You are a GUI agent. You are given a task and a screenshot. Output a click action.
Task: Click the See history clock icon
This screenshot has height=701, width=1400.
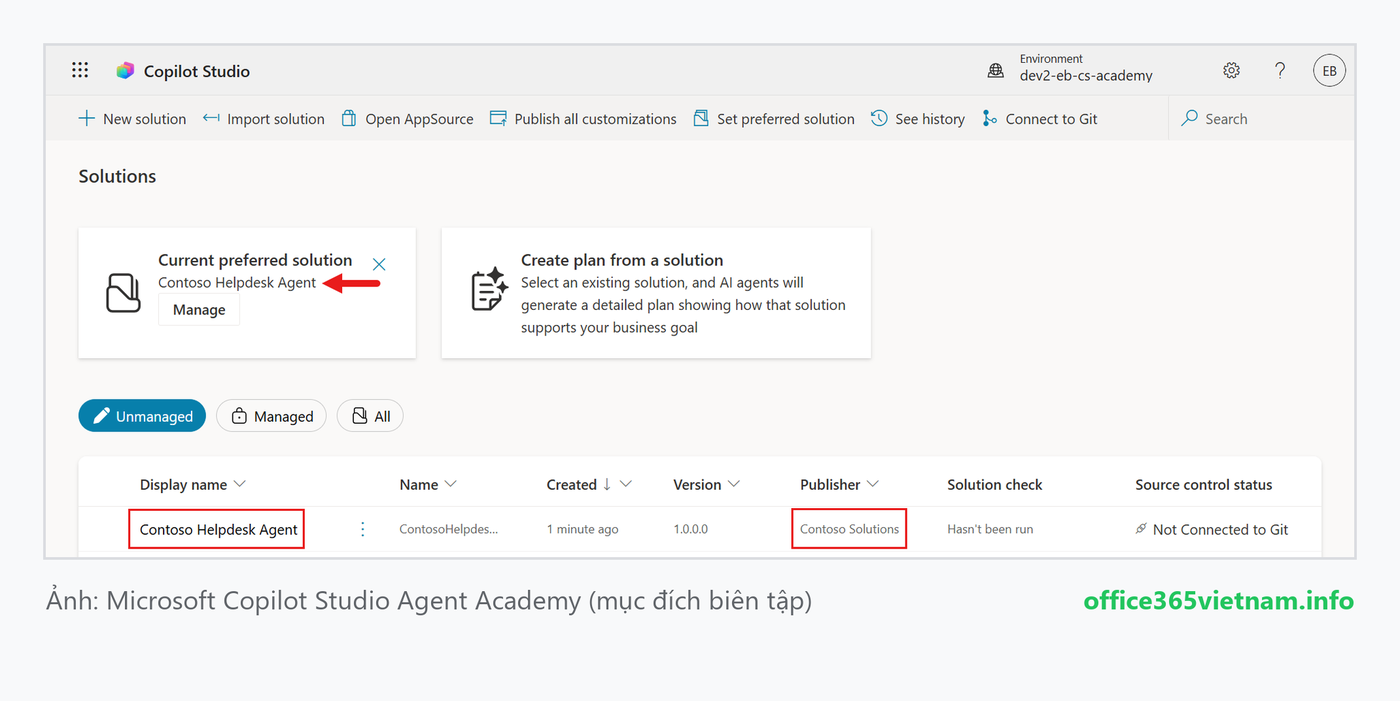[x=879, y=118]
